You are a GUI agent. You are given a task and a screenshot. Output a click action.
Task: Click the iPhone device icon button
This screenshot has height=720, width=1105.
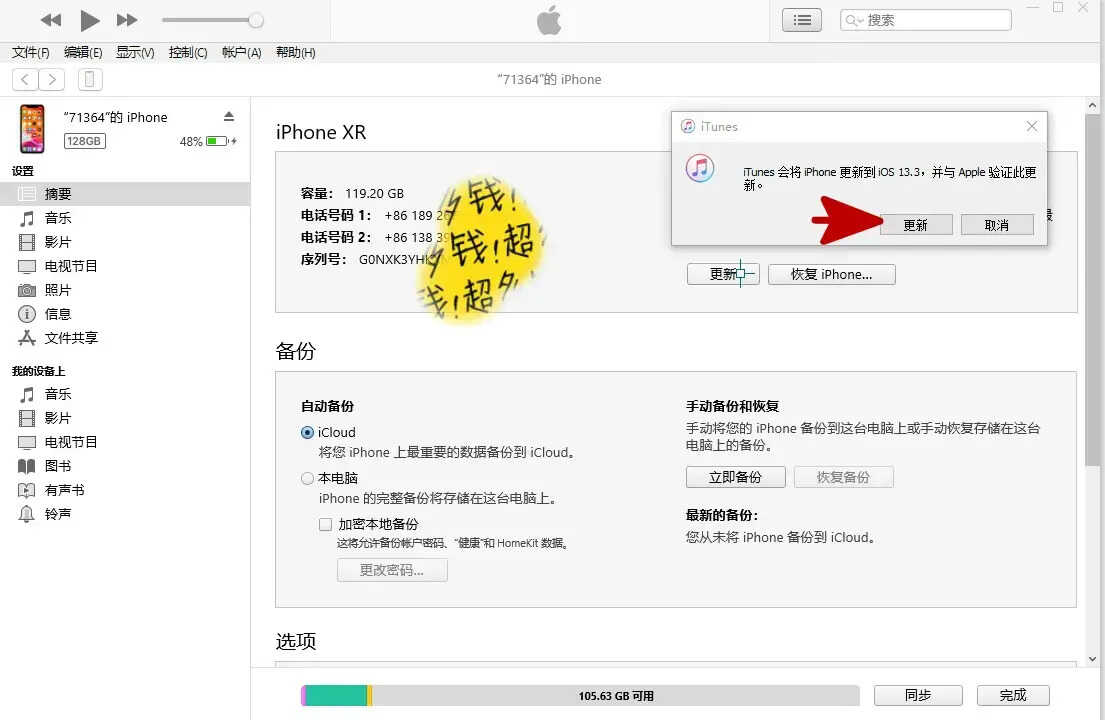[89, 80]
